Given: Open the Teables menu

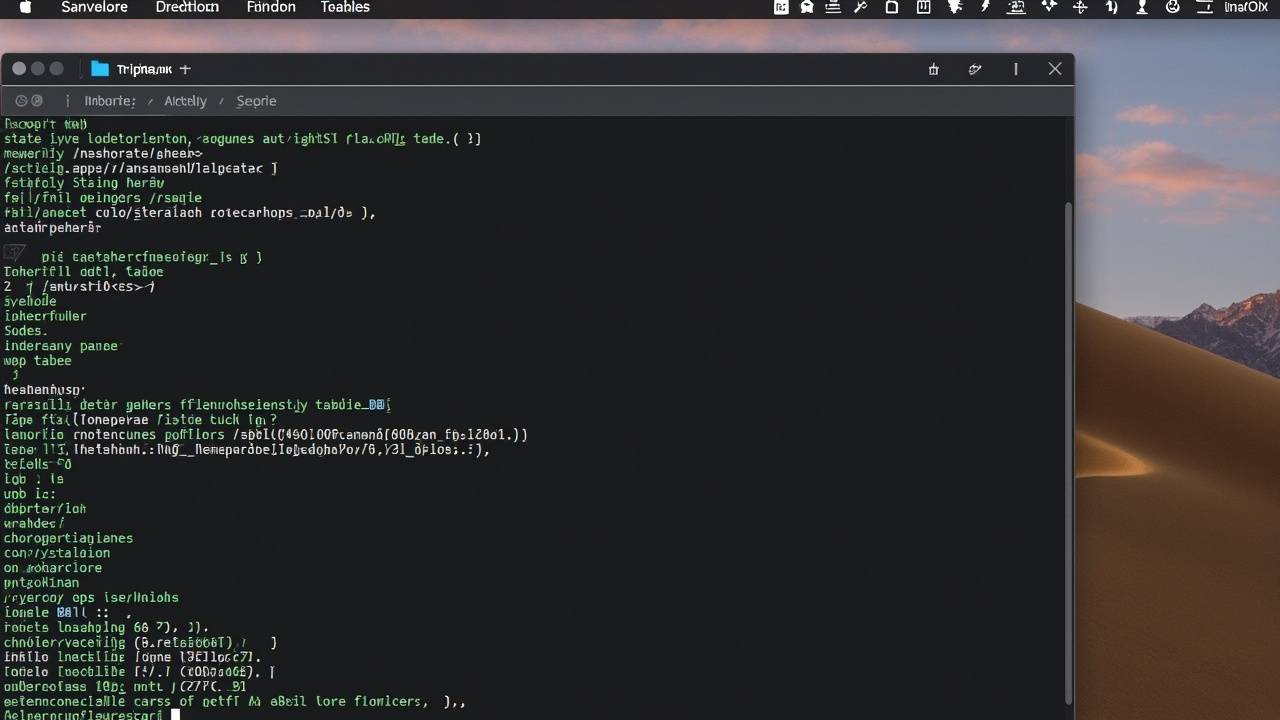Looking at the screenshot, I should (345, 7).
